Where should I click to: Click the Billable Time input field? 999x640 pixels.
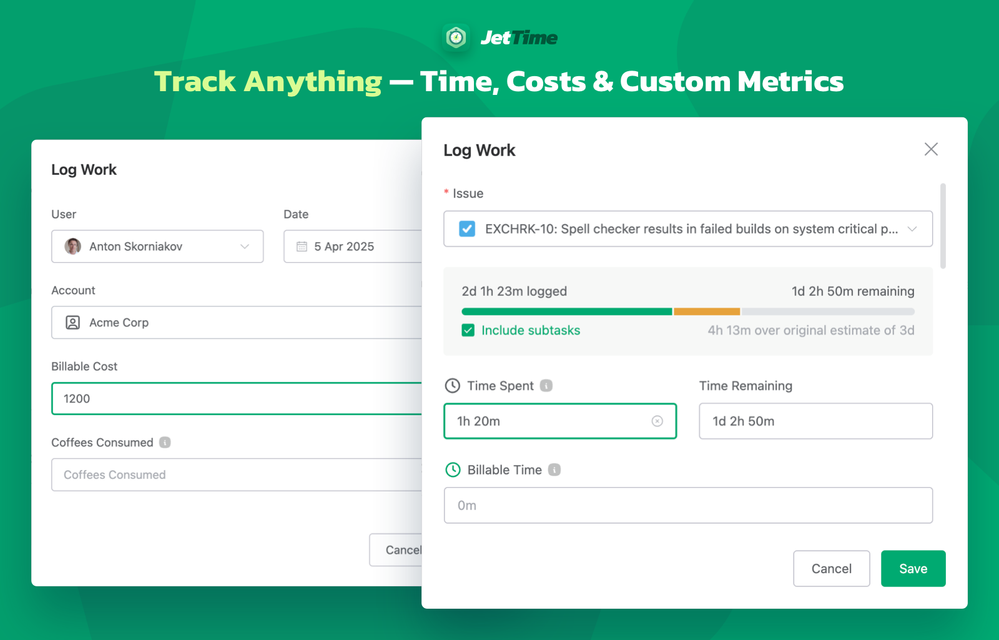pyautogui.click(x=688, y=505)
